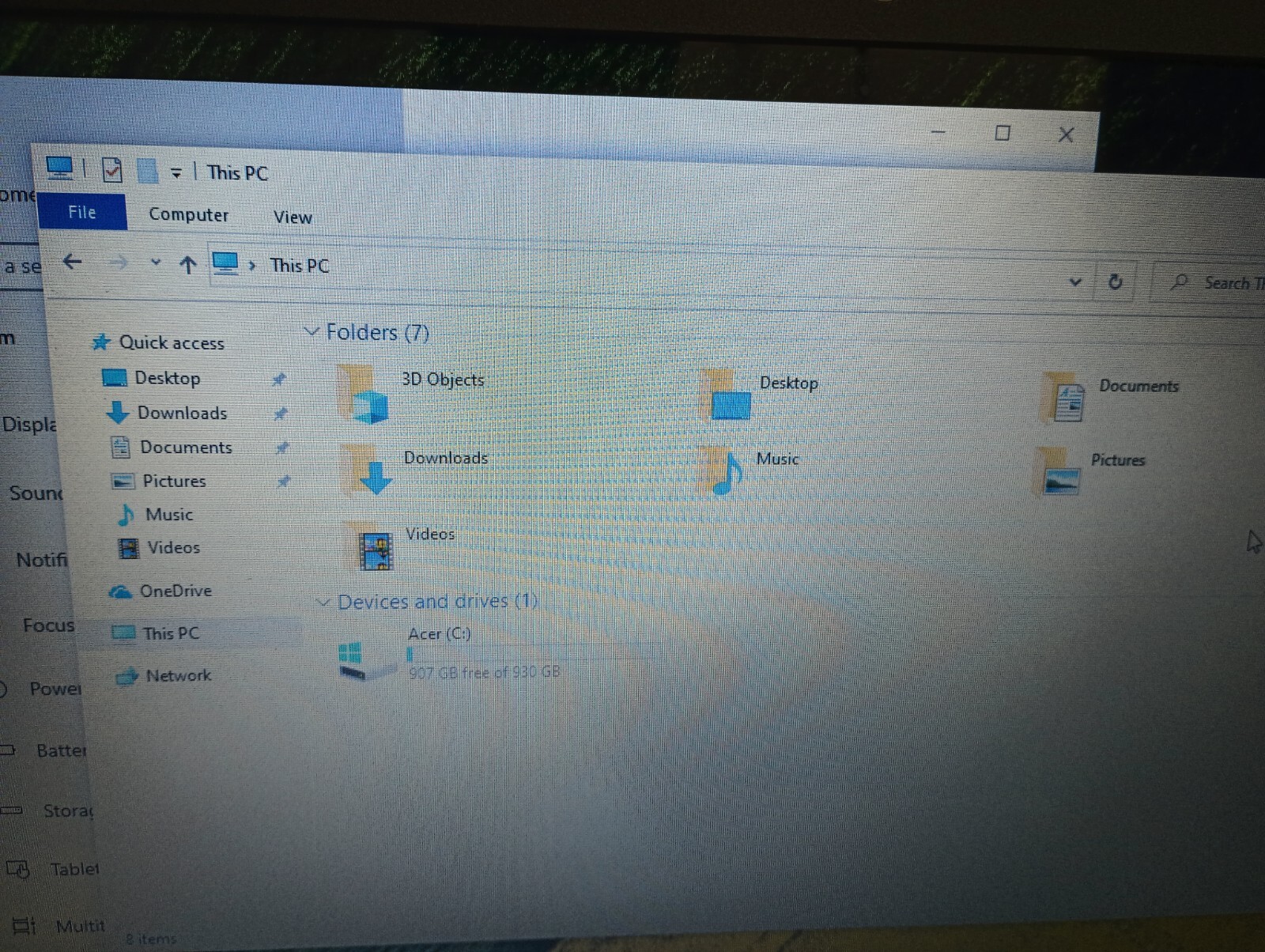Switch to the Computer ribbon tab
The width and height of the screenshot is (1265, 952).
click(x=188, y=214)
